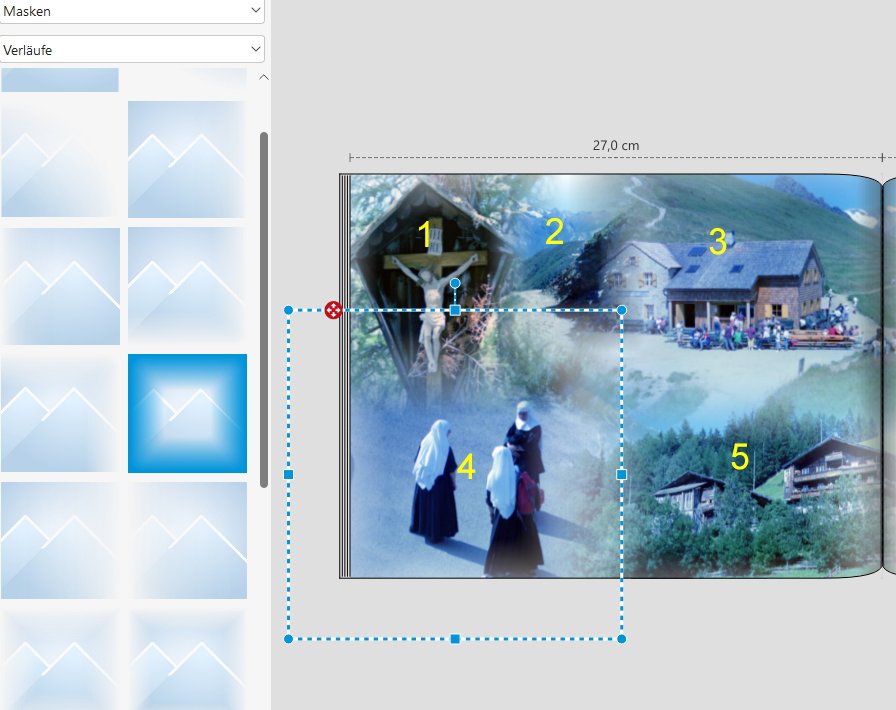This screenshot has height=710, width=896.
Task: Click the 27,0 cm page width label
Action: coord(615,145)
